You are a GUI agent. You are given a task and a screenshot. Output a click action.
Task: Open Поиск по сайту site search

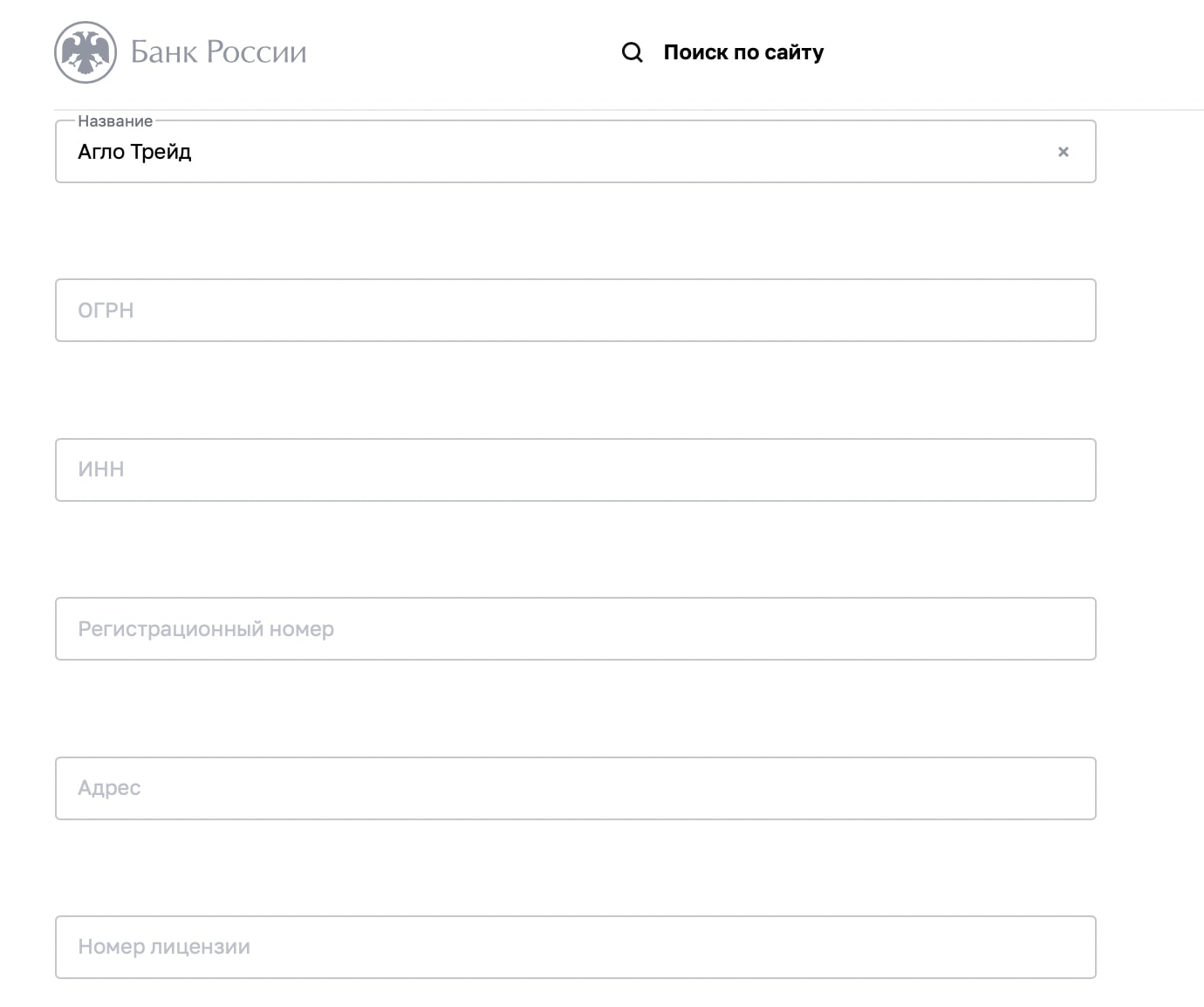pyautogui.click(x=743, y=52)
